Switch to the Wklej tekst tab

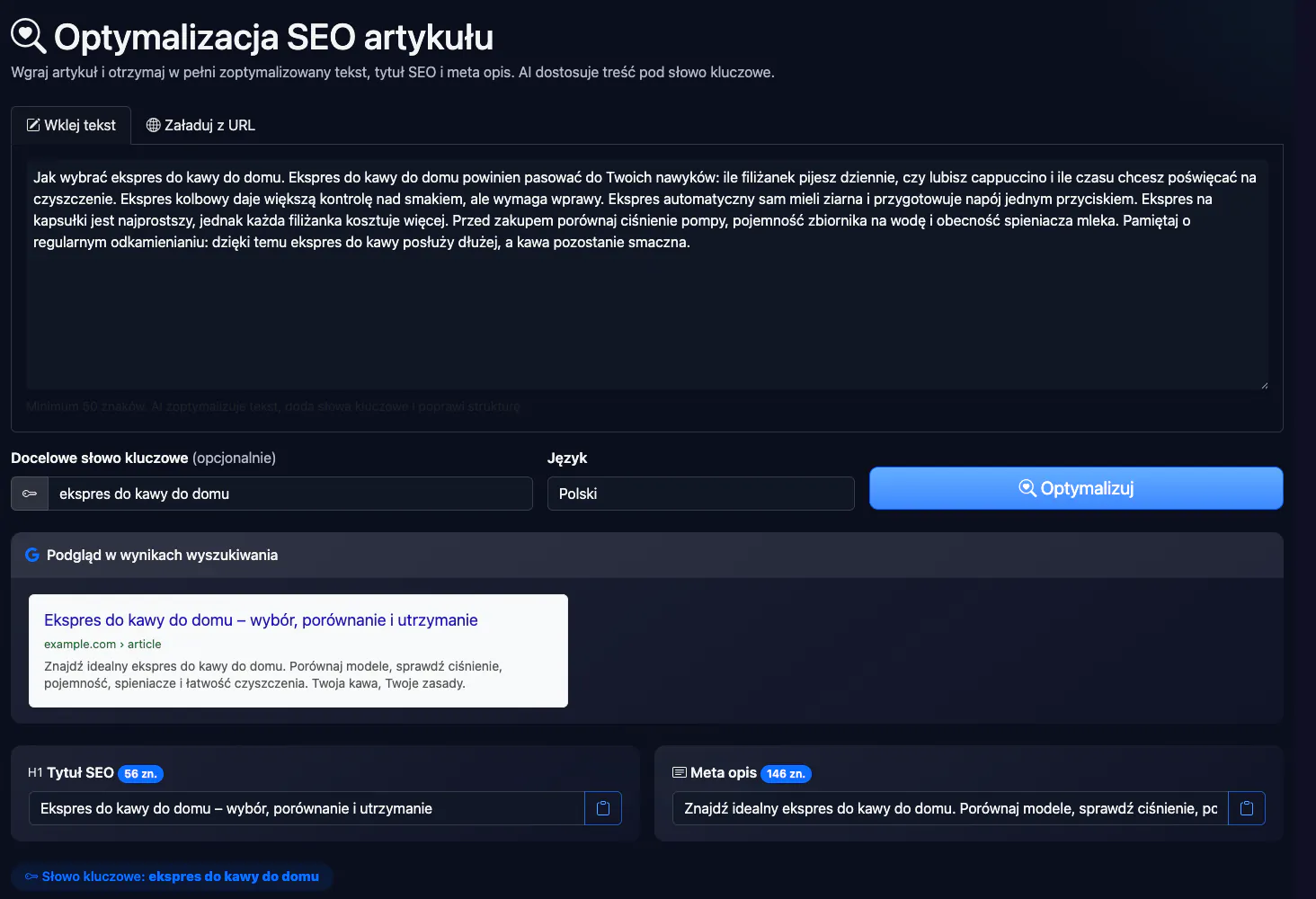71,125
